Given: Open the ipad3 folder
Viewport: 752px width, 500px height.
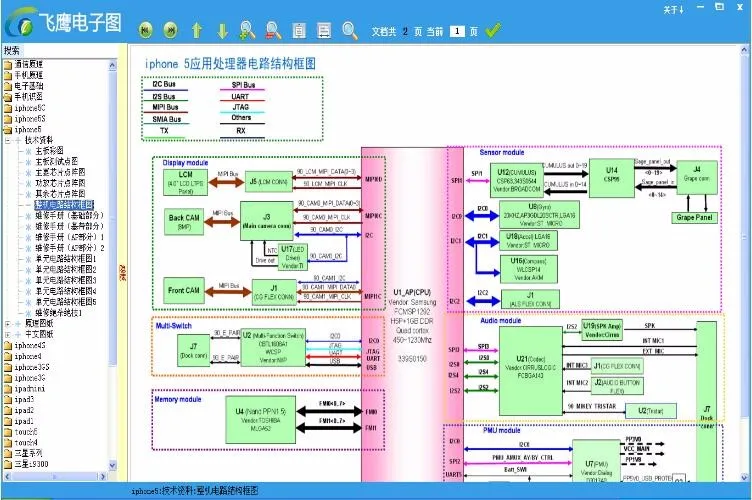Looking at the screenshot, I should 19,400.
